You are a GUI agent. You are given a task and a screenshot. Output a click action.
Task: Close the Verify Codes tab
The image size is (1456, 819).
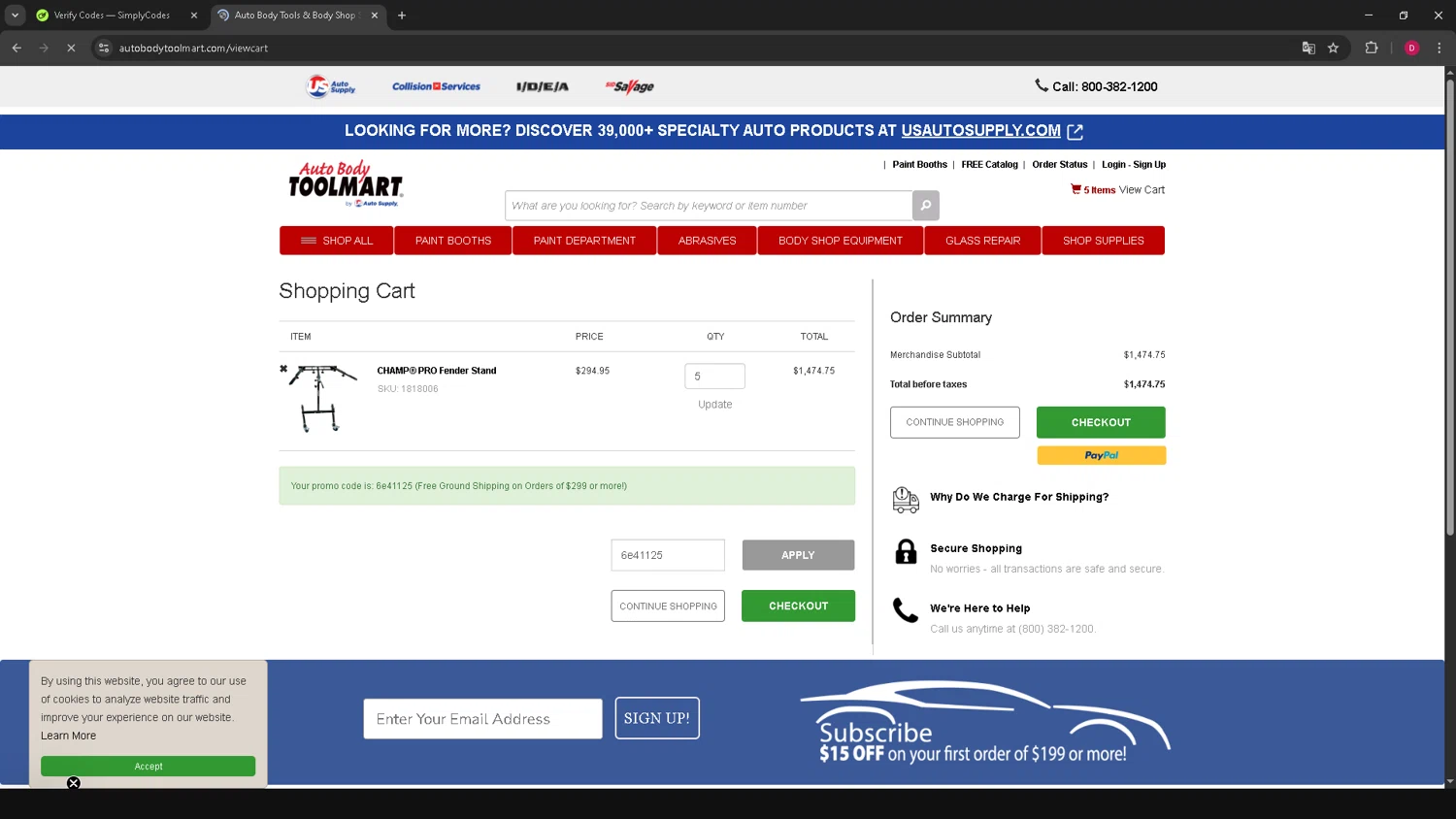[194, 16]
